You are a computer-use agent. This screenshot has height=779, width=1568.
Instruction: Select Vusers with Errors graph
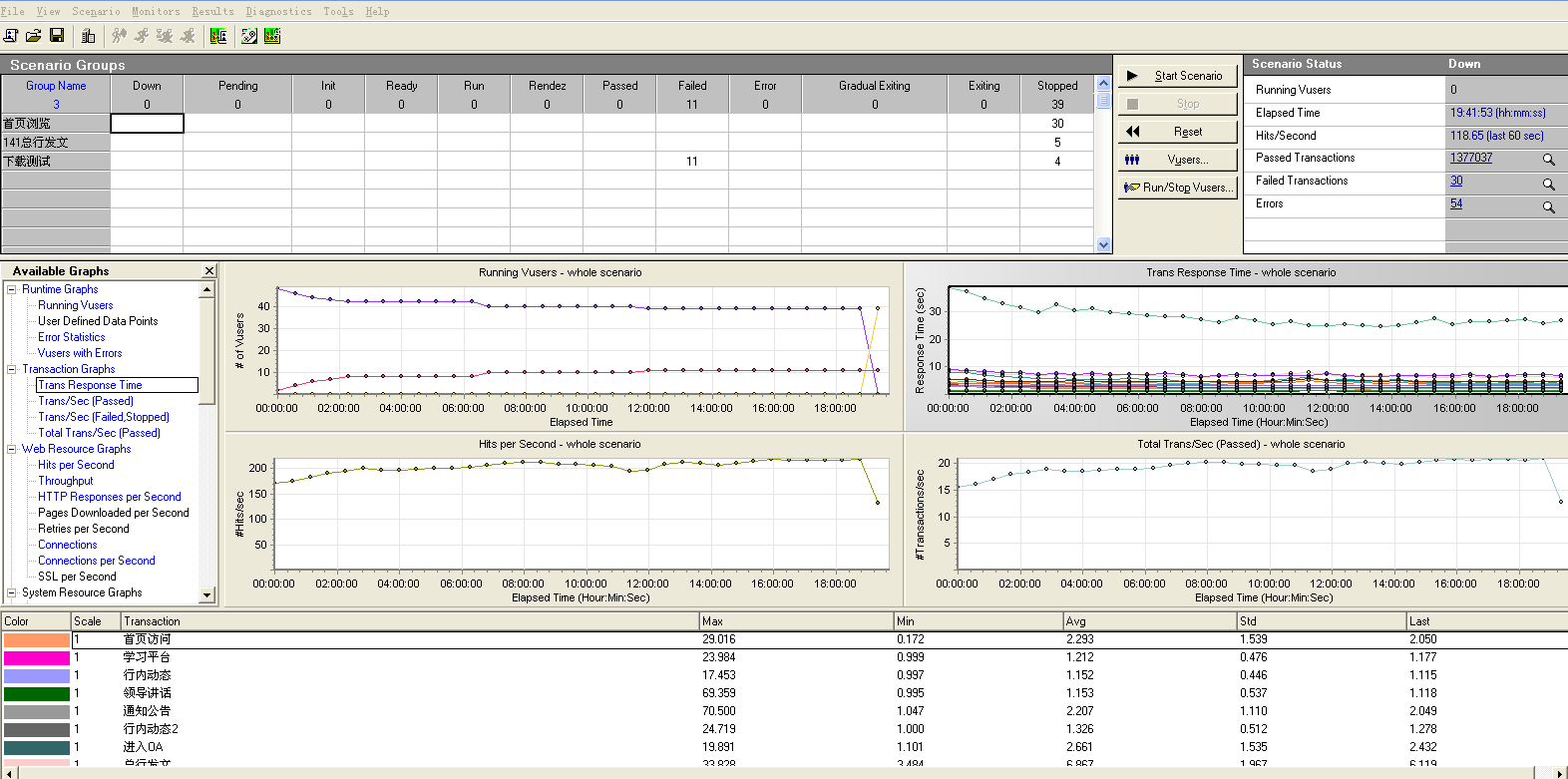coord(80,353)
